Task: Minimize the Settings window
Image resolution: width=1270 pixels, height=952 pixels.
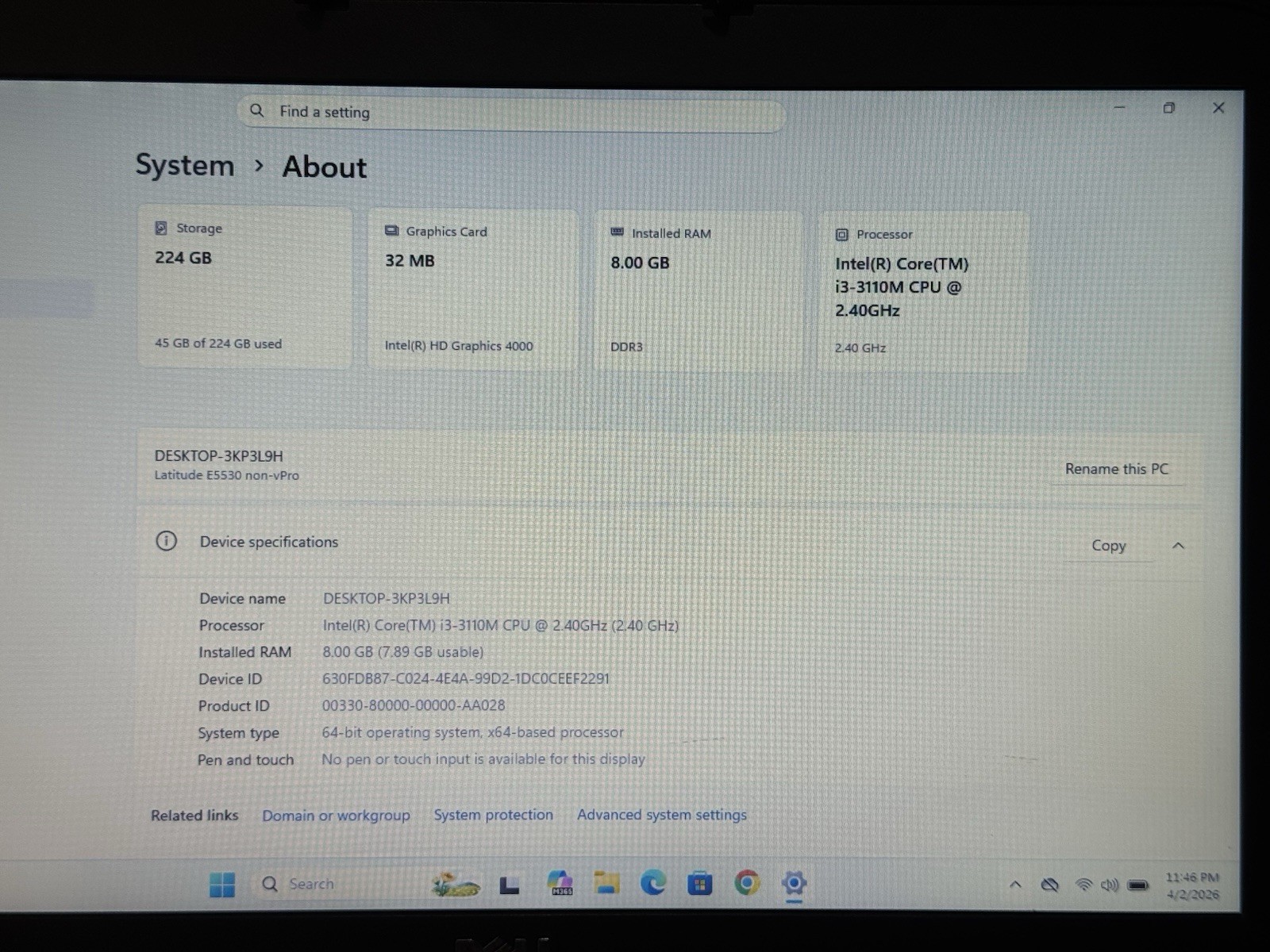Action: point(1119,107)
